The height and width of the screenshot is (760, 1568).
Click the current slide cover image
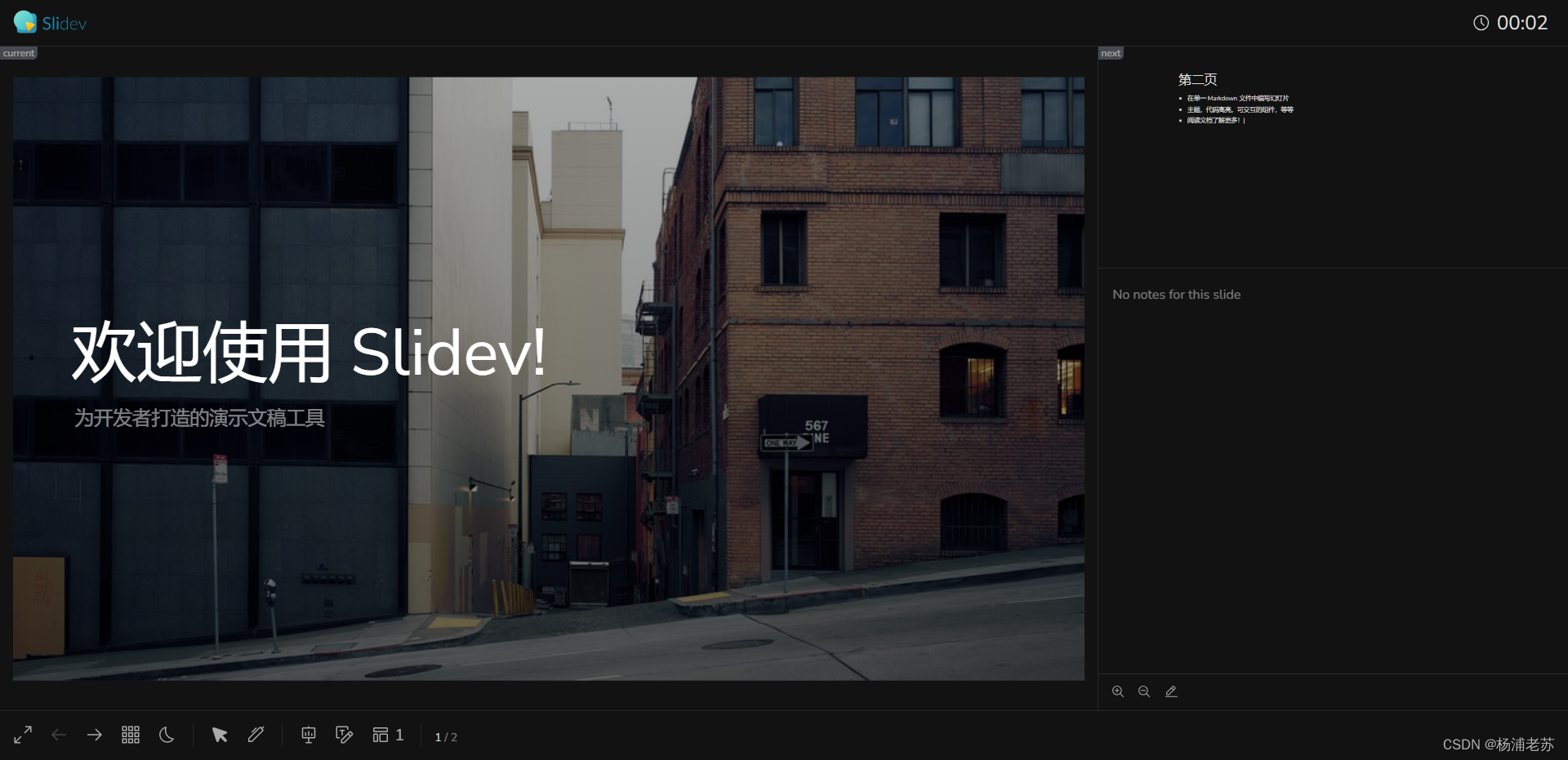(549, 379)
